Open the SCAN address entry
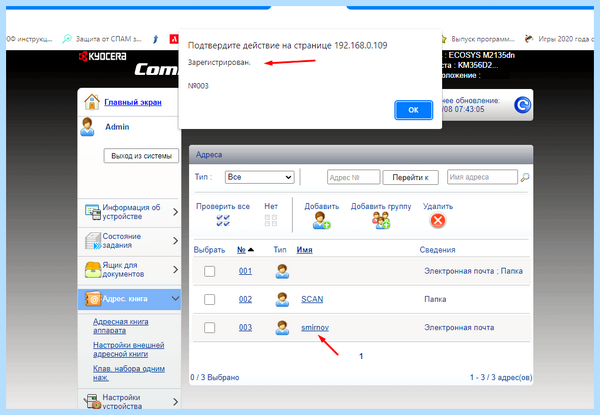600x415 pixels. pos(312,299)
